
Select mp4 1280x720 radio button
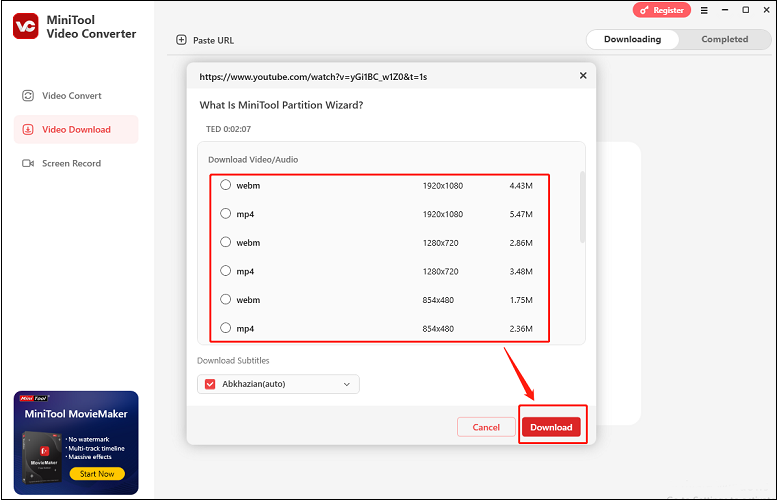(x=225, y=271)
